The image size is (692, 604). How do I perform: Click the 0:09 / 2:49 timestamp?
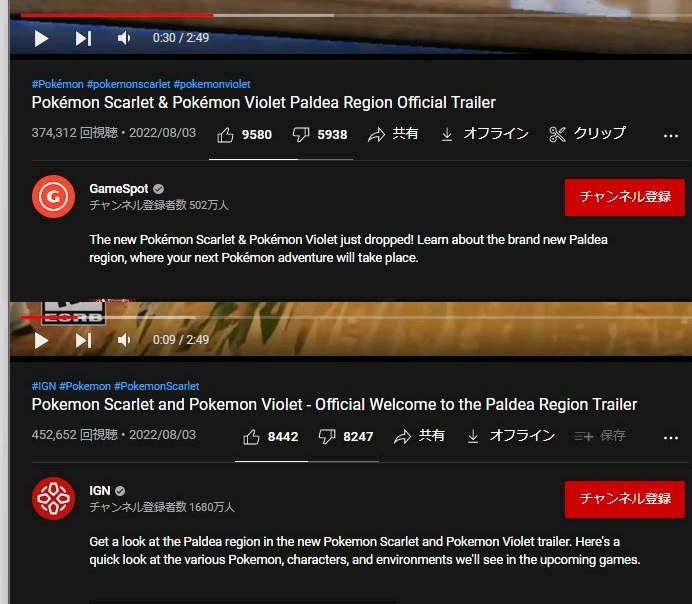181,340
